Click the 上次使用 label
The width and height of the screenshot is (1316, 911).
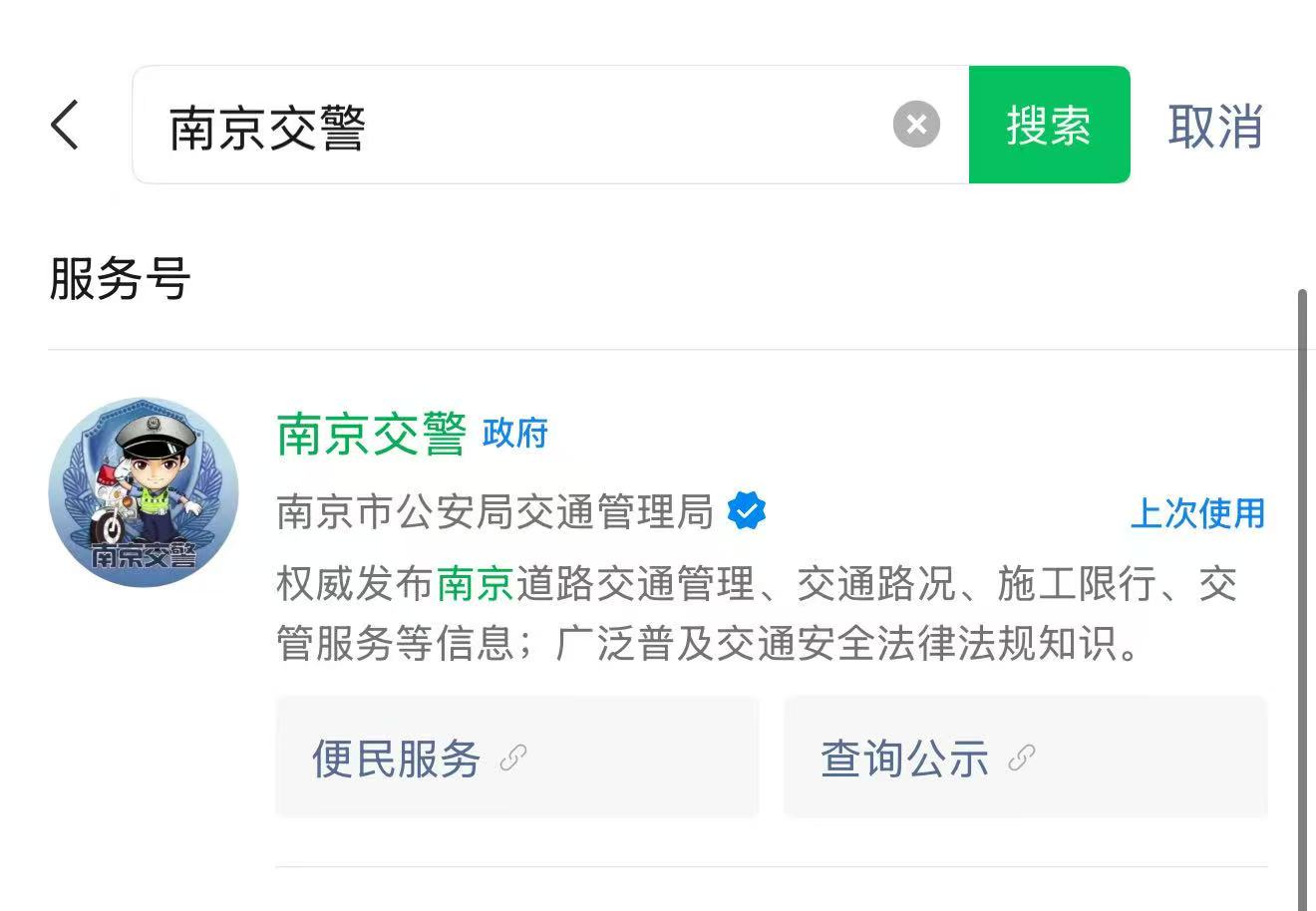click(x=1197, y=513)
